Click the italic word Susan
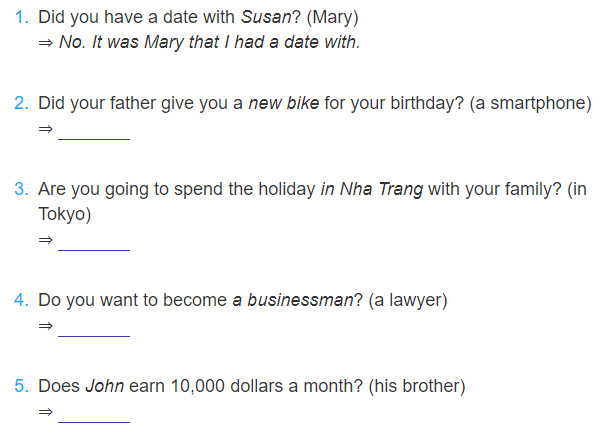Viewport: 607px width, 441px height. tap(266, 17)
